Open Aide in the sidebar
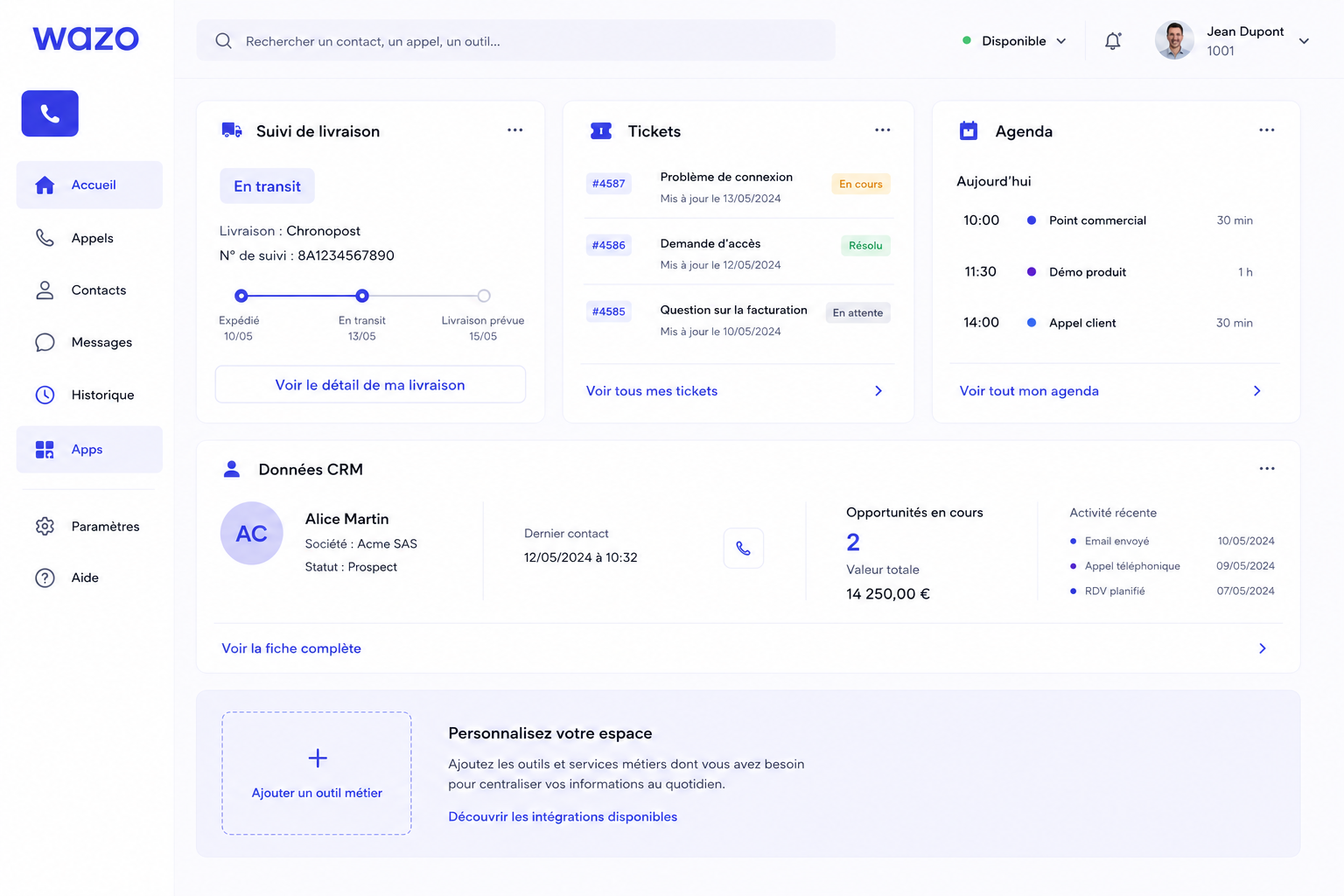1344x896 pixels. [x=89, y=577]
